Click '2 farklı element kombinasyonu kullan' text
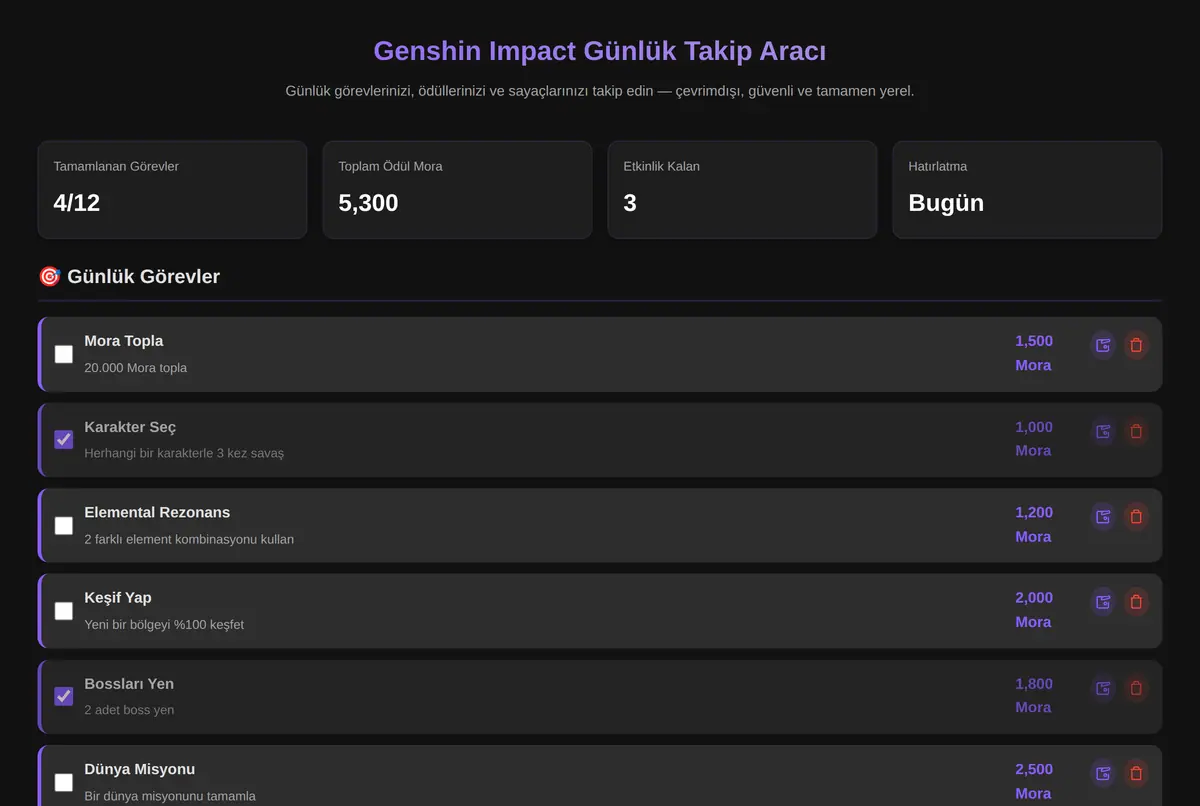Image resolution: width=1200 pixels, height=806 pixels. 189,539
